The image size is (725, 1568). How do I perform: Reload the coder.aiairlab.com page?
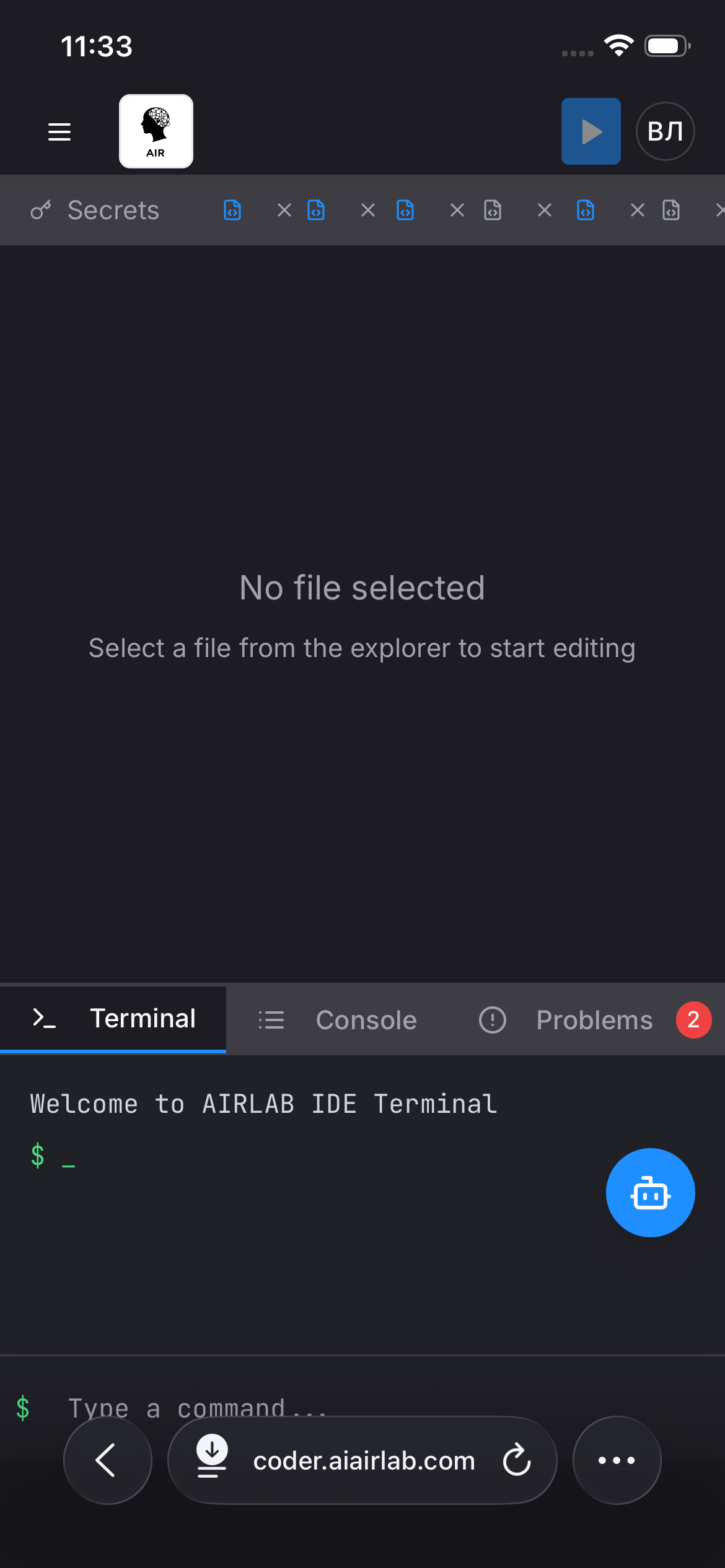(517, 1460)
